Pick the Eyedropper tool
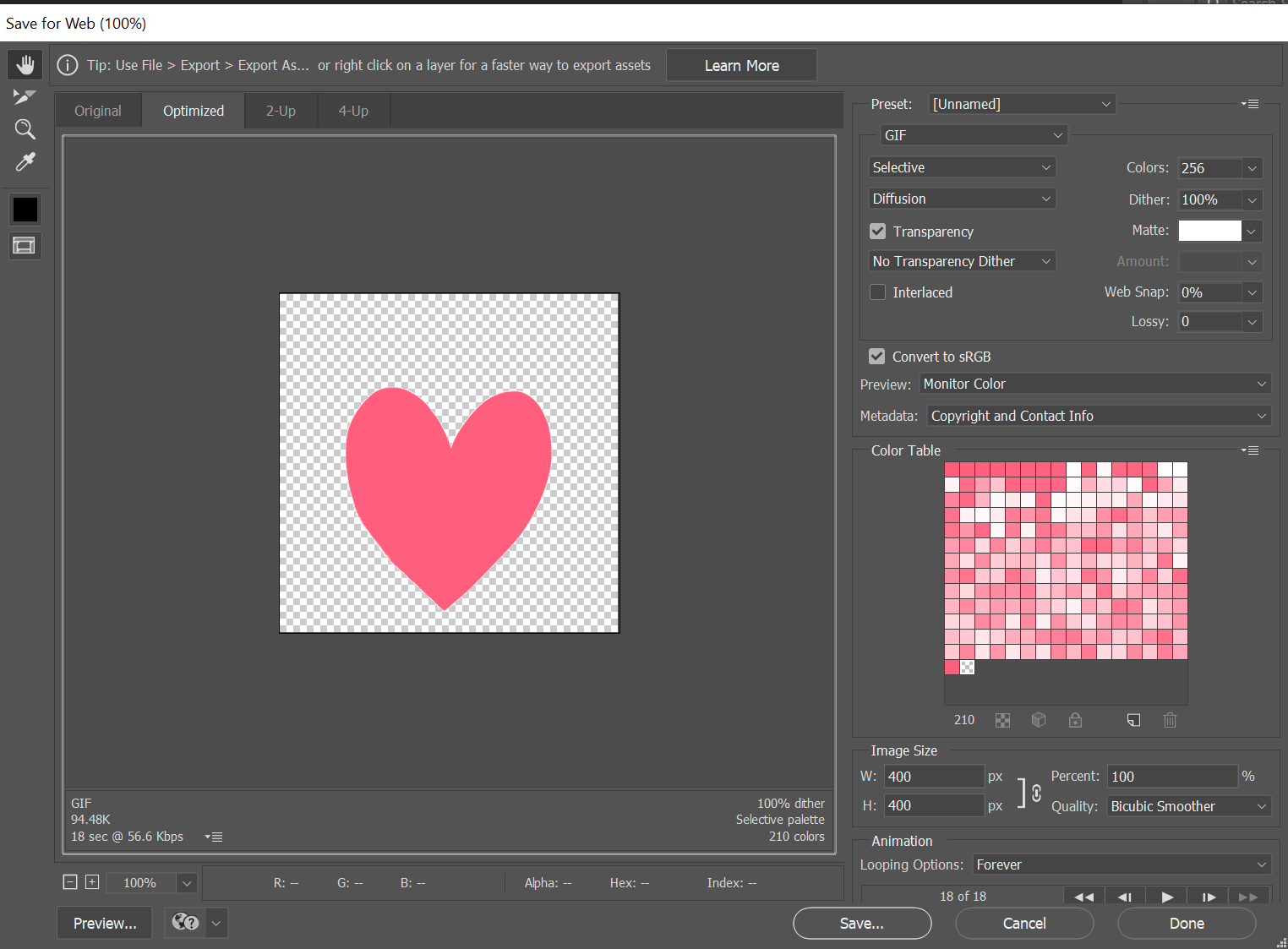Screen dimensions: 1288x949 click(25, 161)
